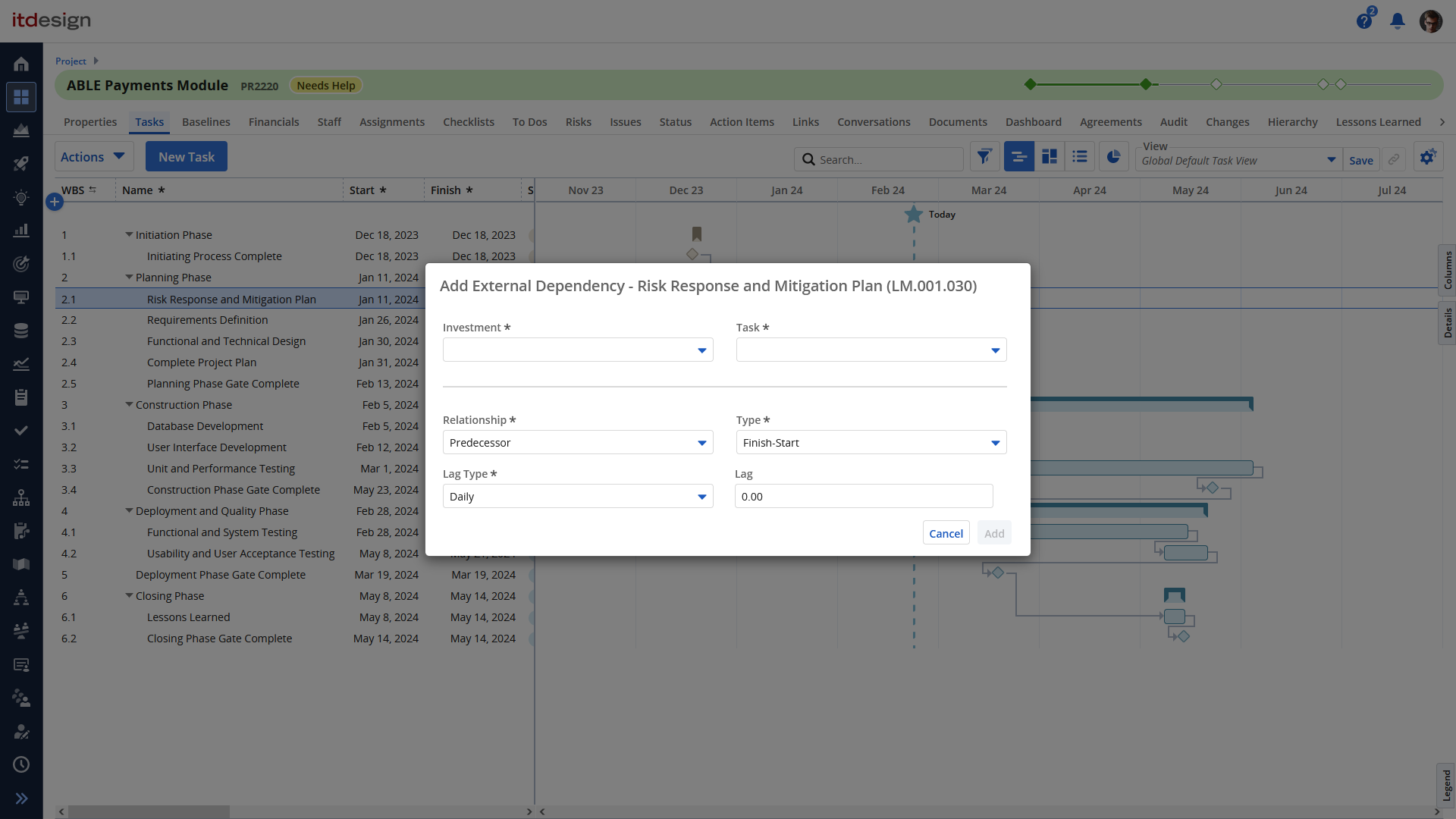The height and width of the screenshot is (819, 1456).
Task: Click the New Task button
Action: 187,156
